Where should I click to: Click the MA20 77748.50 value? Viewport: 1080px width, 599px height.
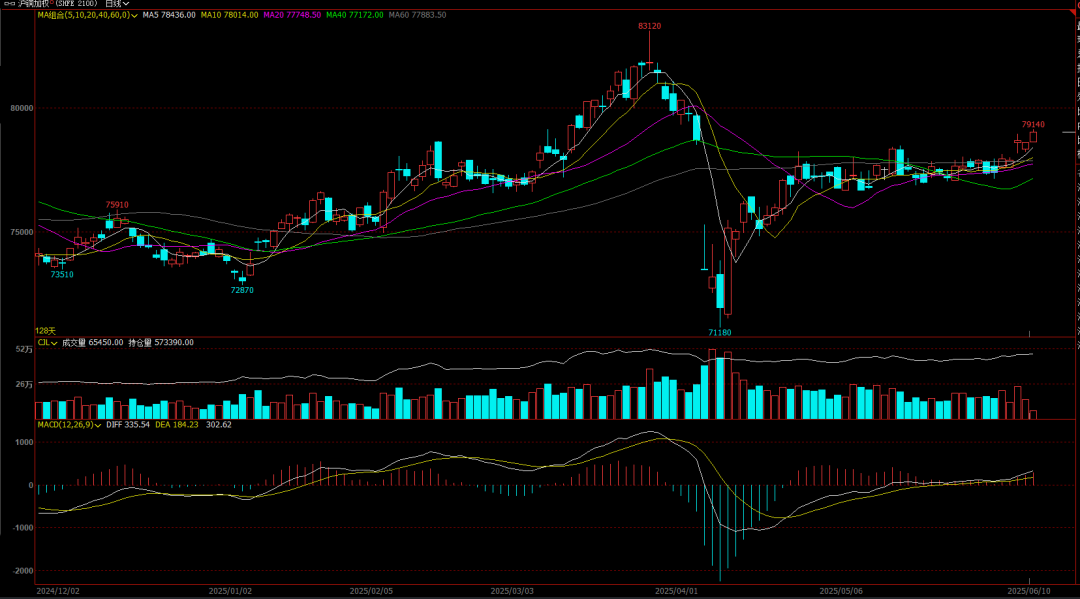point(292,15)
